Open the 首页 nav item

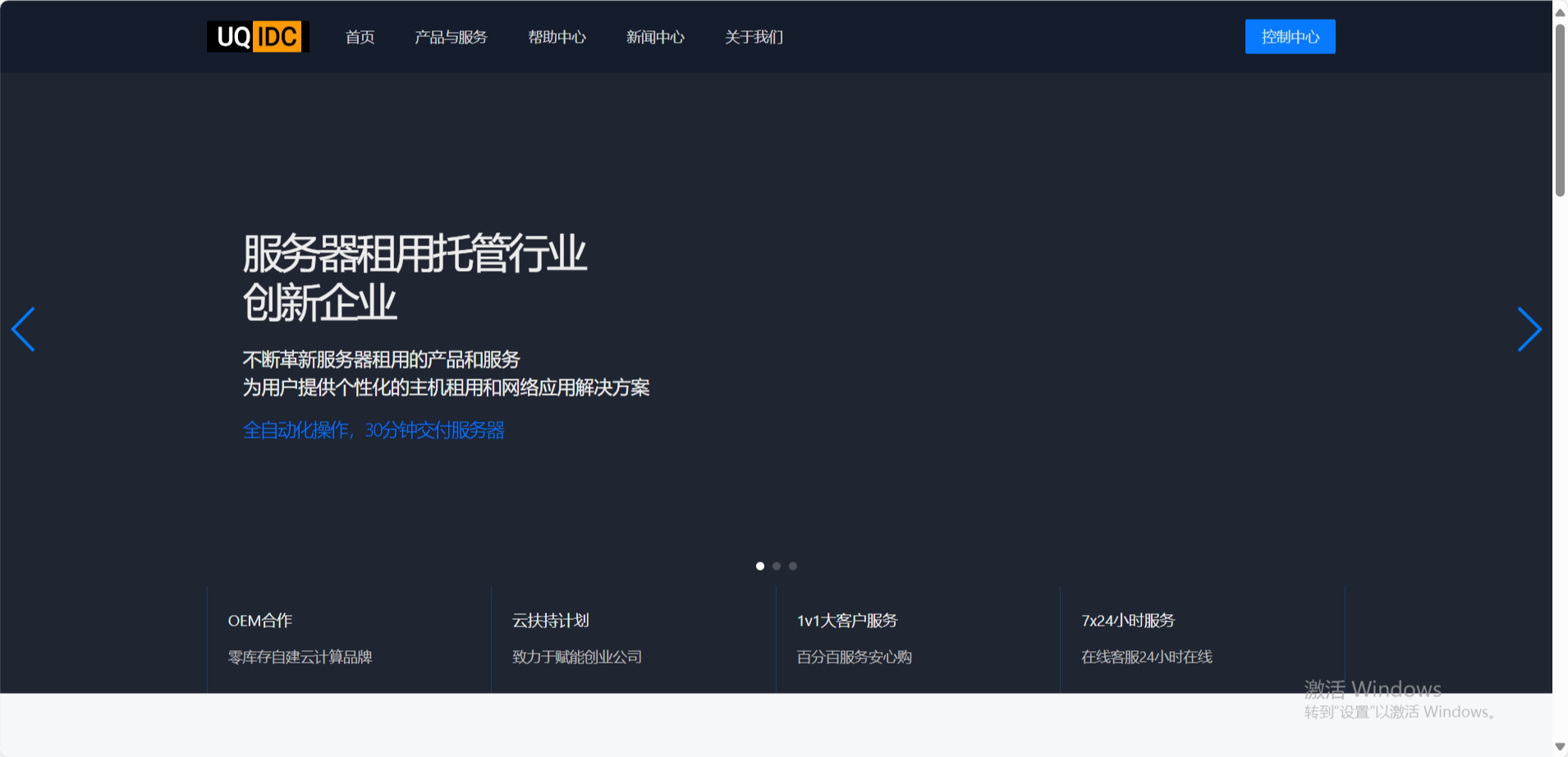(360, 37)
